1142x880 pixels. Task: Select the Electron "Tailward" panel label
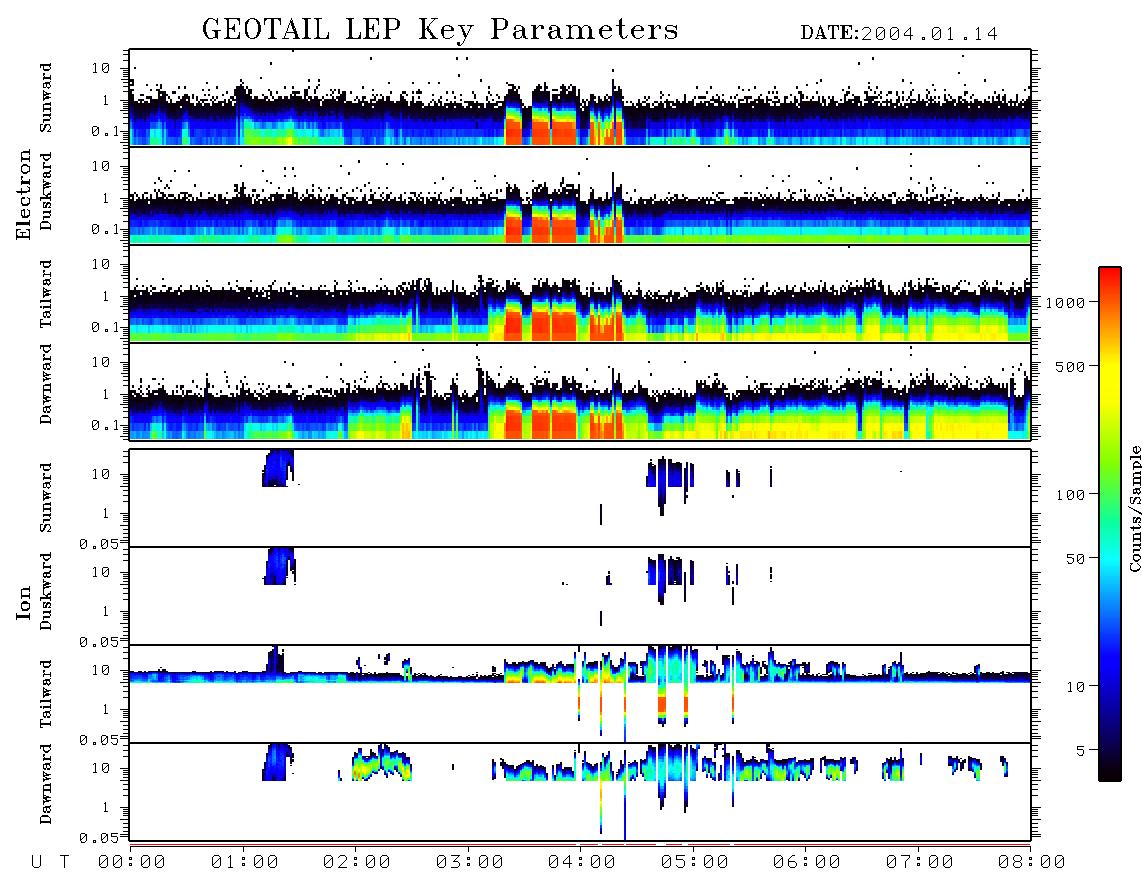point(46,294)
